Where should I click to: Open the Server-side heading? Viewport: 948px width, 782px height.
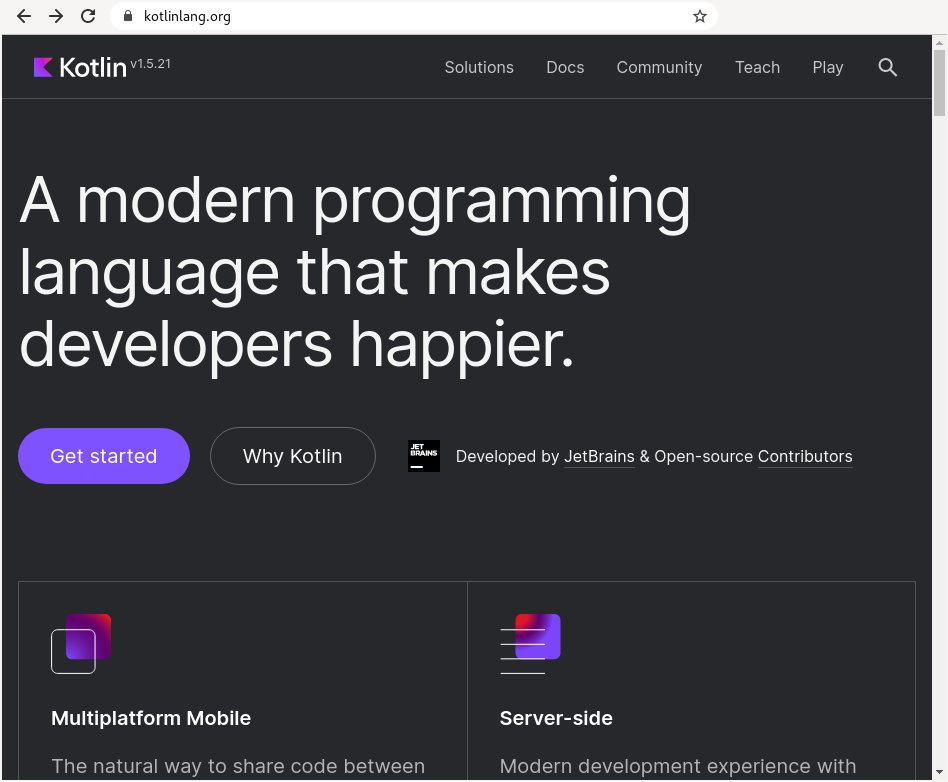pyautogui.click(x=556, y=718)
